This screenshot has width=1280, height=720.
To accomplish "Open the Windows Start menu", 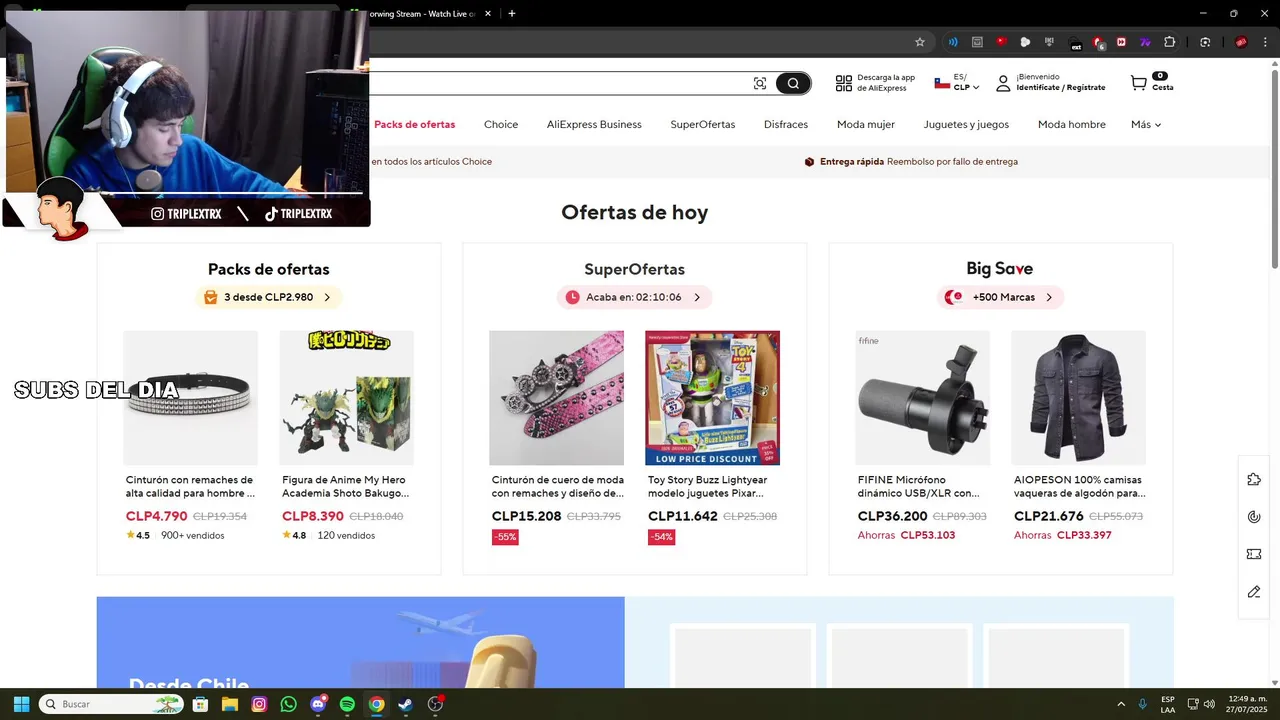I will [21, 704].
